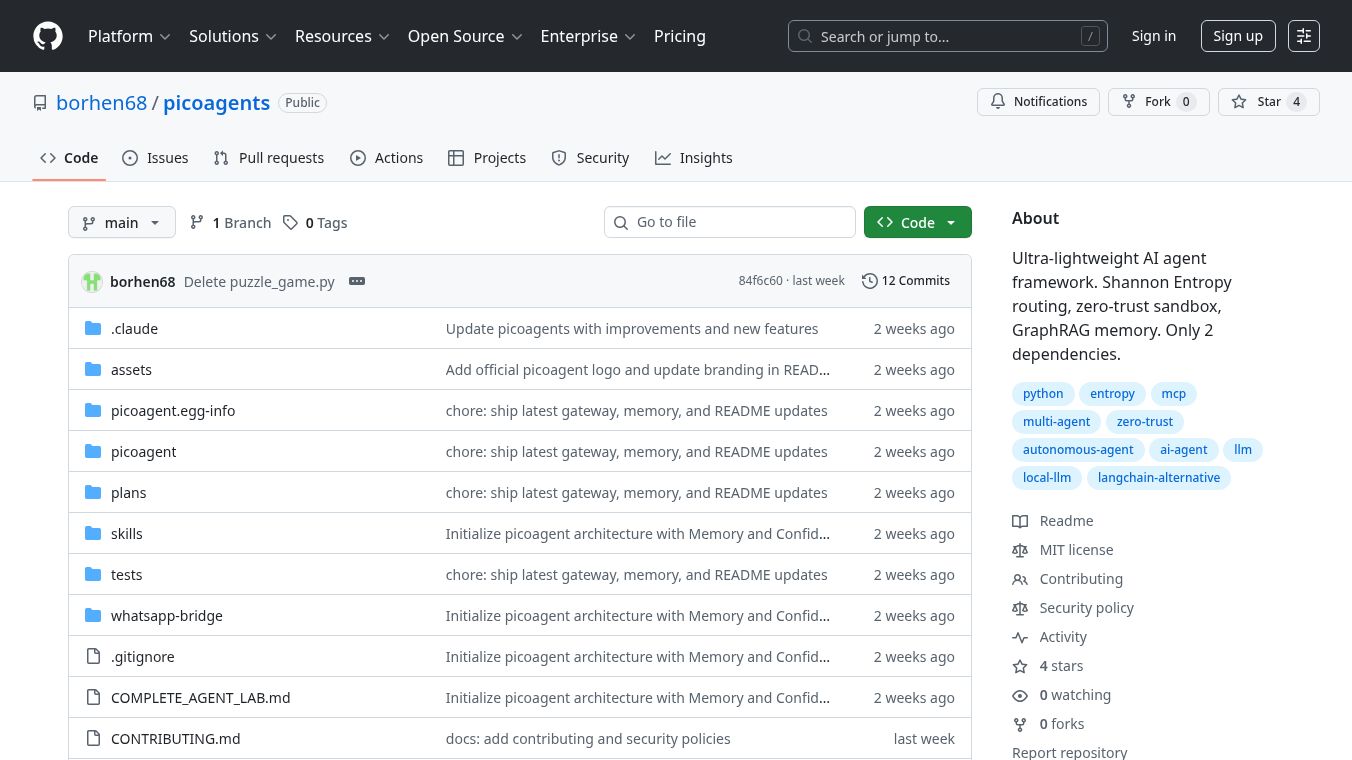Open the accessibility settings icon in header
1352x760 pixels.
(1303, 36)
